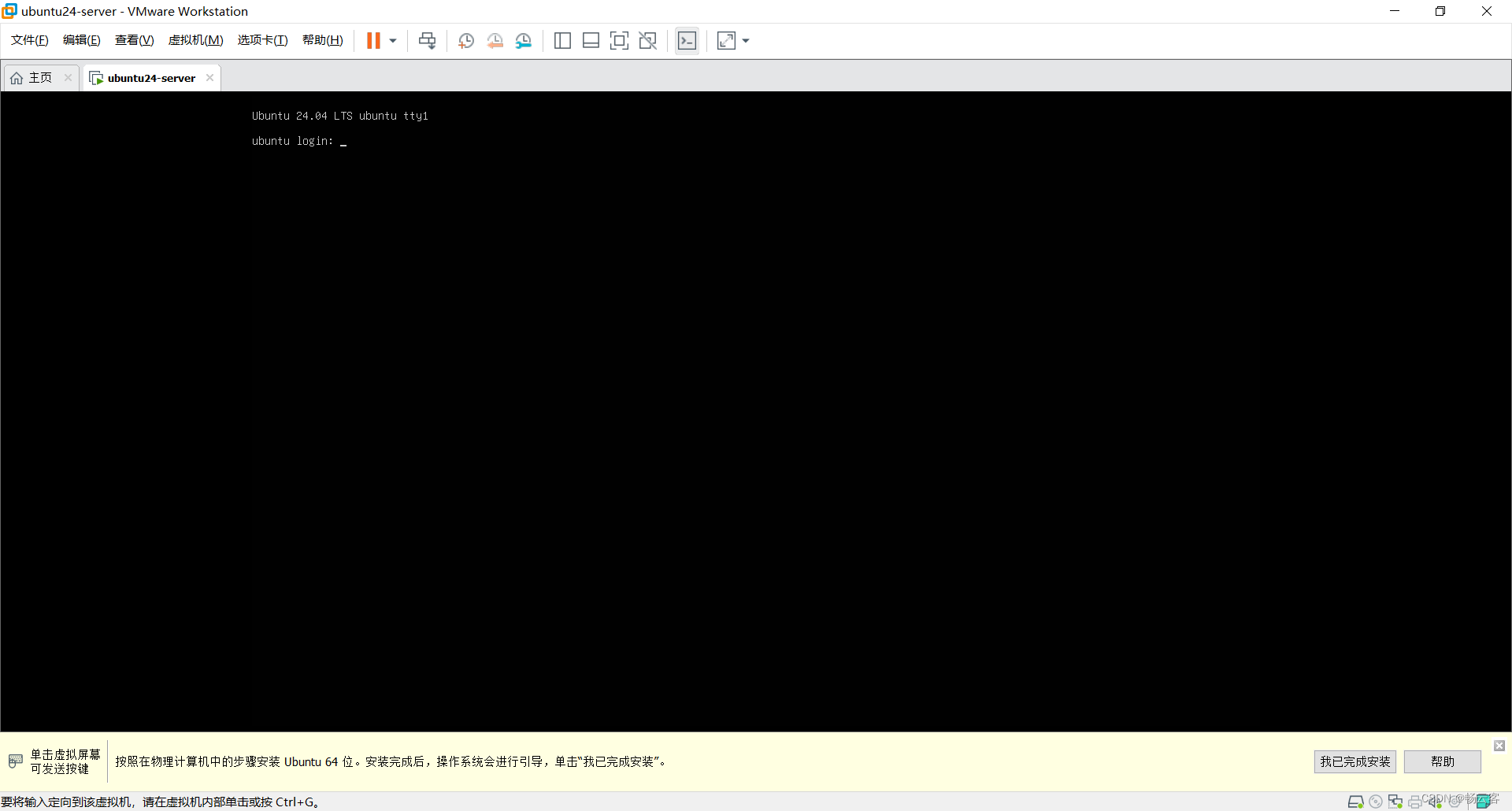Select the ubuntu24-server tab
Viewport: 1512px width, 811px height.
click(151, 78)
